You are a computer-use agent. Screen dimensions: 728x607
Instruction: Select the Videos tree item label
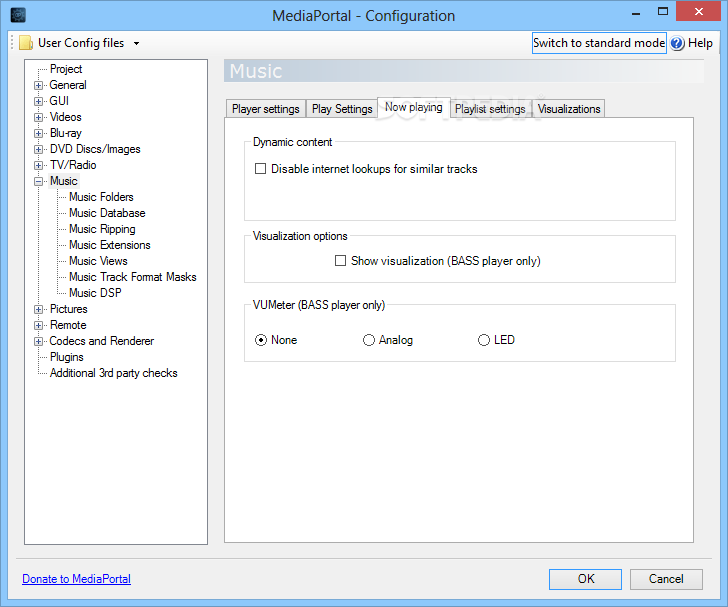point(65,117)
